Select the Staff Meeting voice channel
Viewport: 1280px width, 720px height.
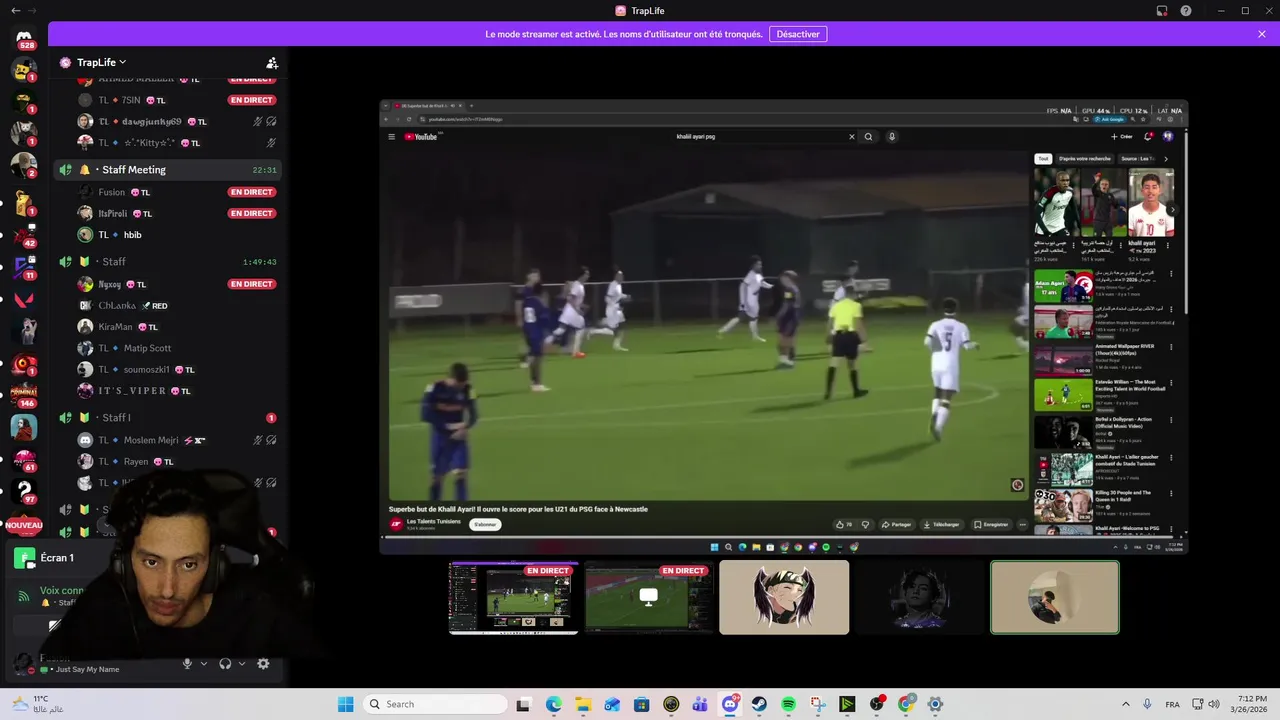coord(168,170)
